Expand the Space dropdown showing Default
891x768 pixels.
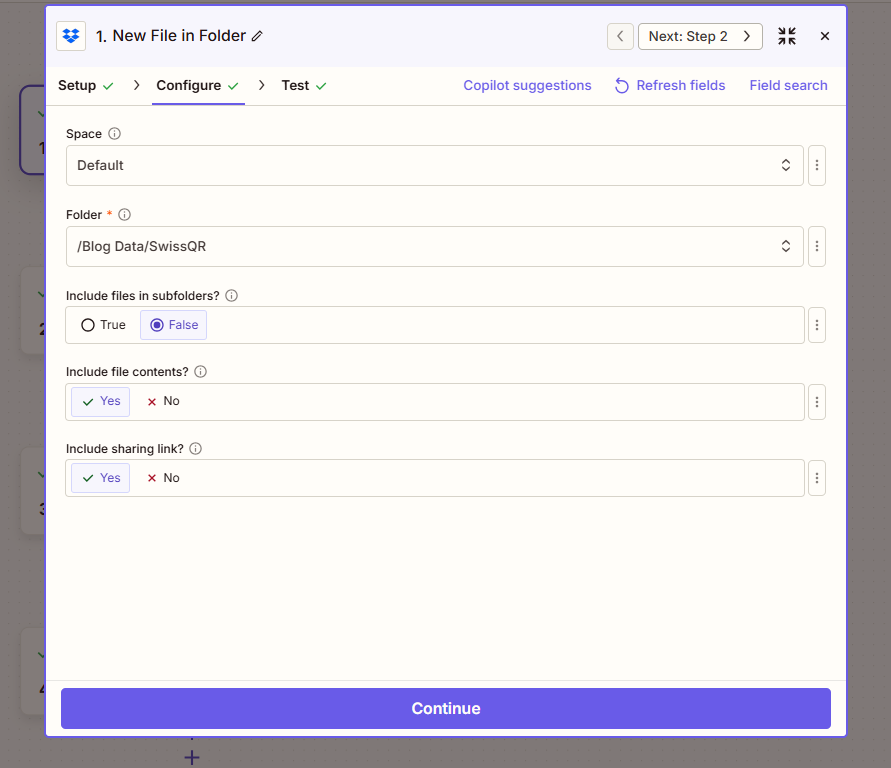434,165
